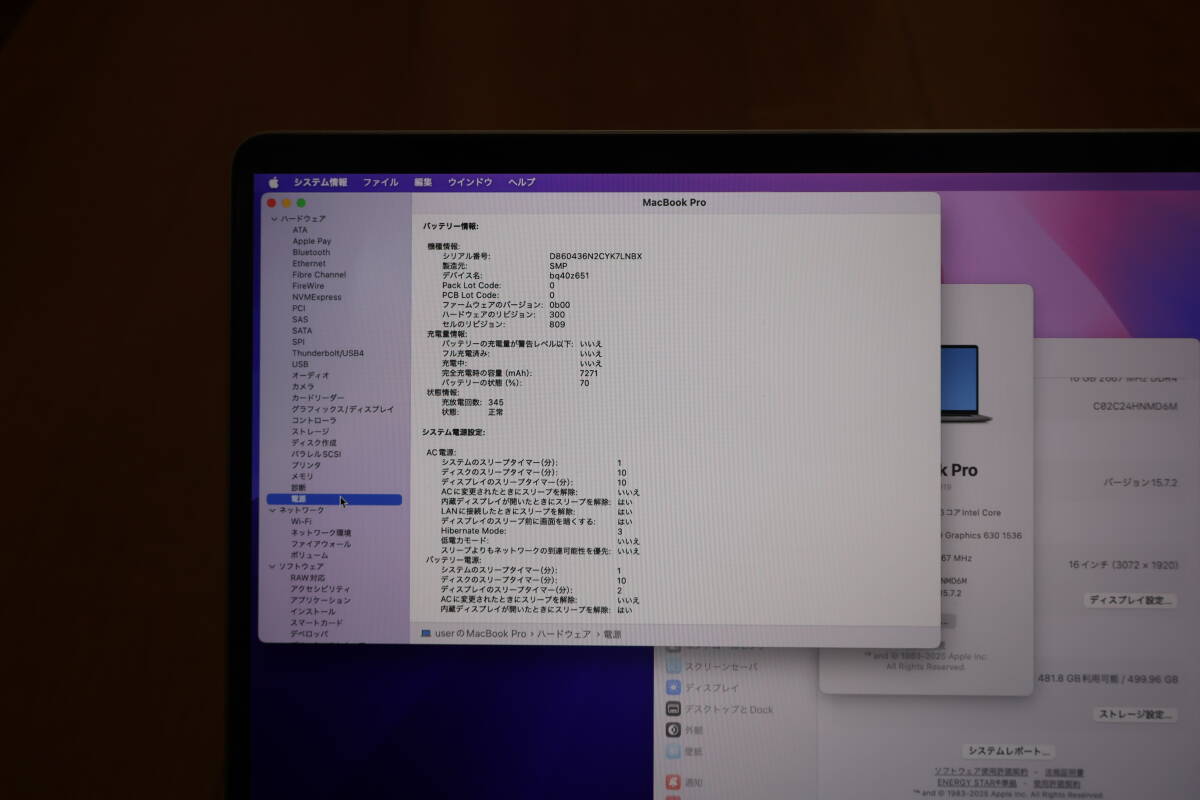Screen dimensions: 1200x800
Task: Select オーディオ in the sidebar
Action: click(310, 375)
